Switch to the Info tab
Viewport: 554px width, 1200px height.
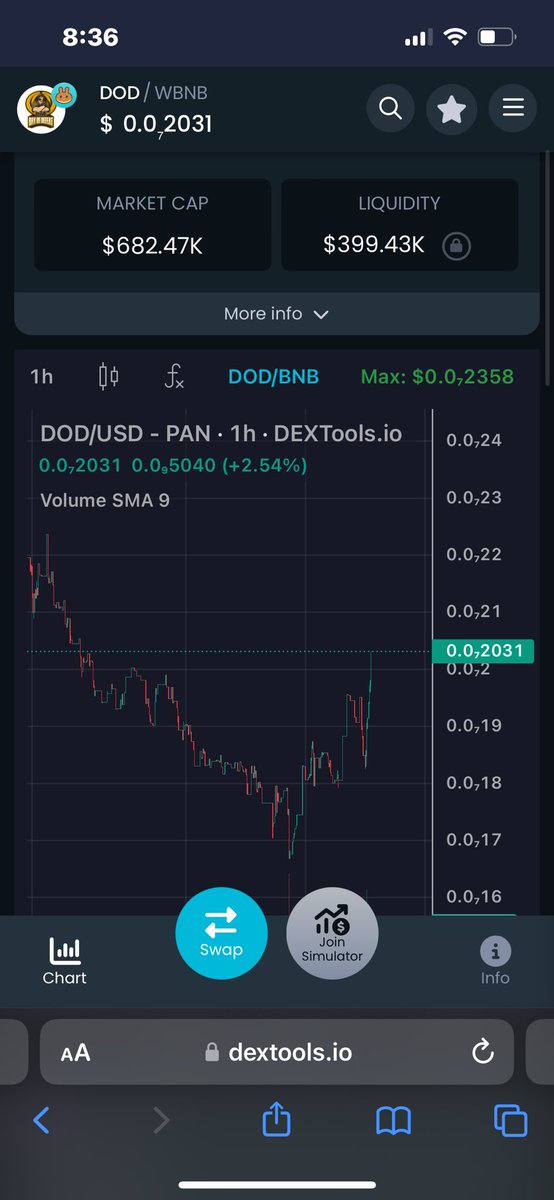coord(495,962)
